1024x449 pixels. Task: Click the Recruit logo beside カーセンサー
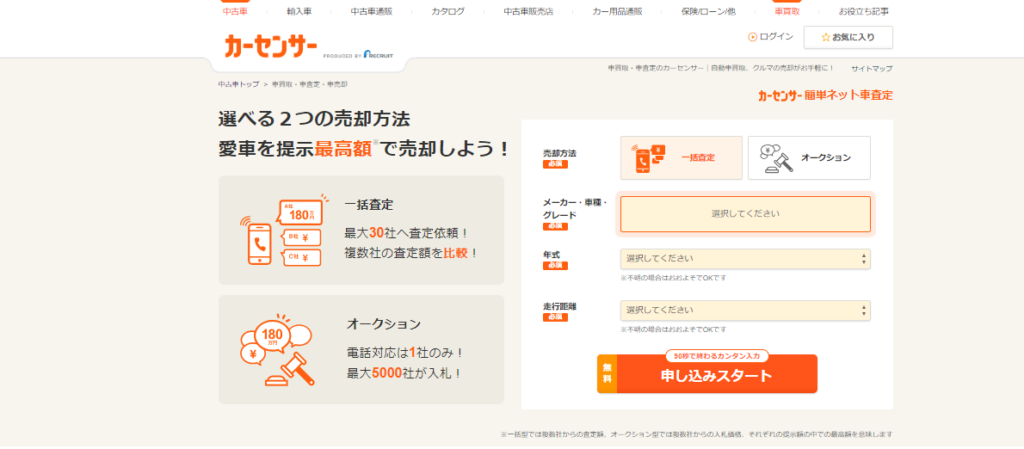(x=379, y=55)
